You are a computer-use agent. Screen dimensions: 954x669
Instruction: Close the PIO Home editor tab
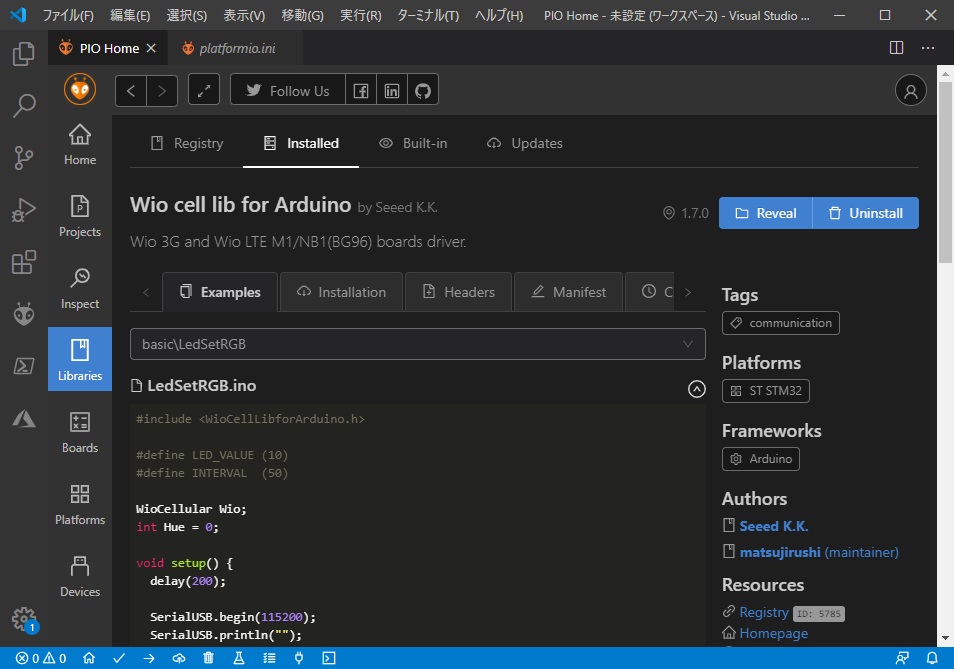pyautogui.click(x=151, y=48)
